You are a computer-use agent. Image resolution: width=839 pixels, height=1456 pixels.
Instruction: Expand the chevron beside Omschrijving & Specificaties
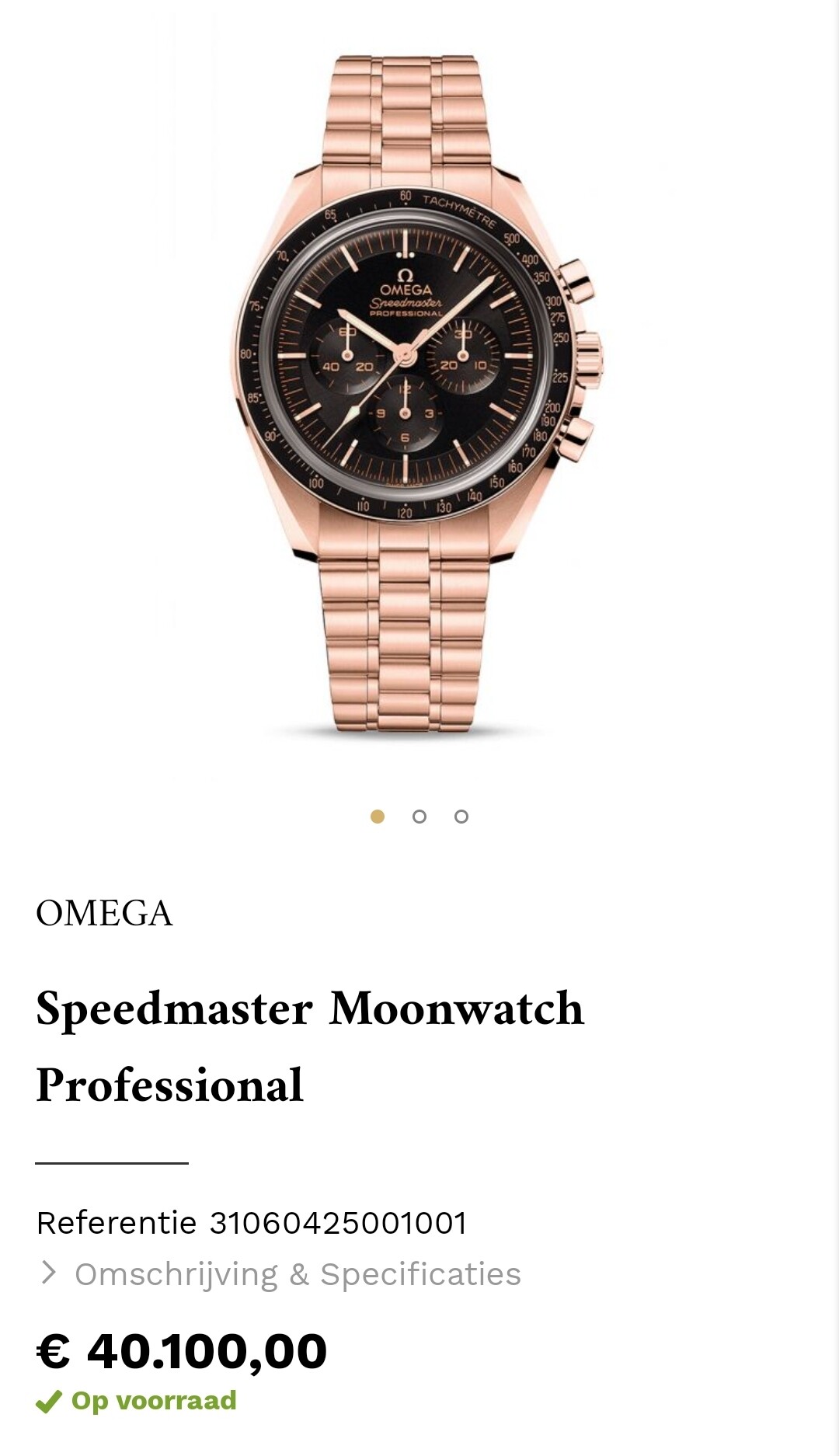pyautogui.click(x=48, y=1273)
